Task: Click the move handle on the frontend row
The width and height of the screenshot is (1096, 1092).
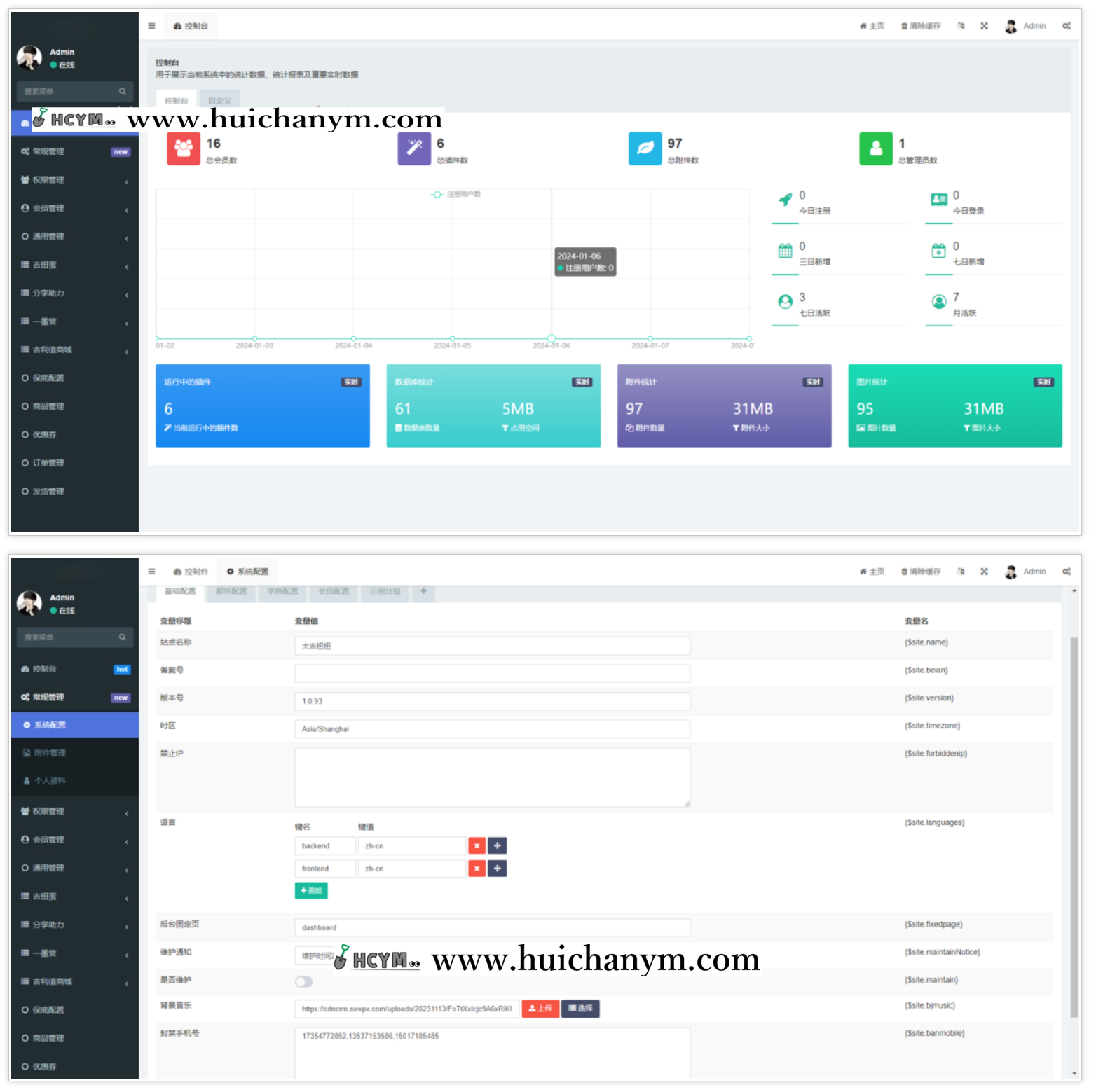Action: [x=497, y=869]
